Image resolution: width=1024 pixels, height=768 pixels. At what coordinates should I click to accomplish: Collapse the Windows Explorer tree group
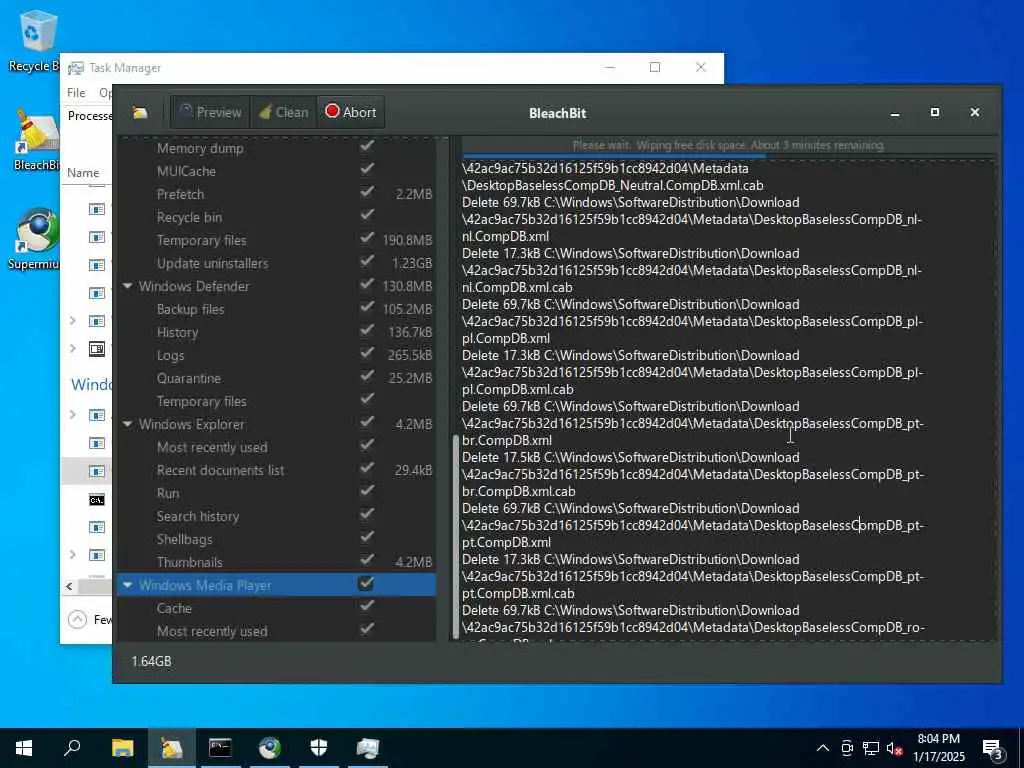coord(127,424)
